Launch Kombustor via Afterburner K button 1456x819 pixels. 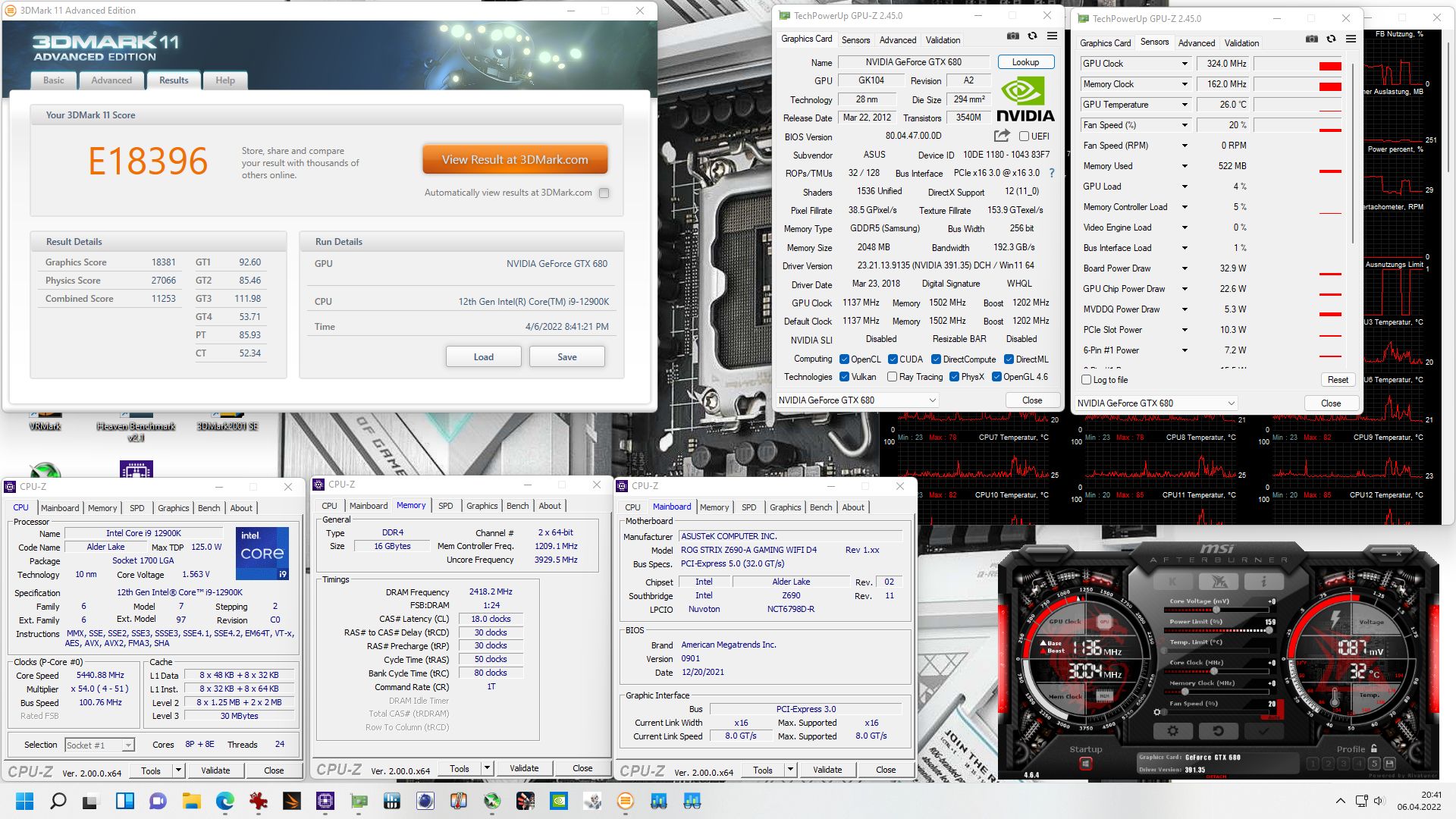tap(1172, 582)
